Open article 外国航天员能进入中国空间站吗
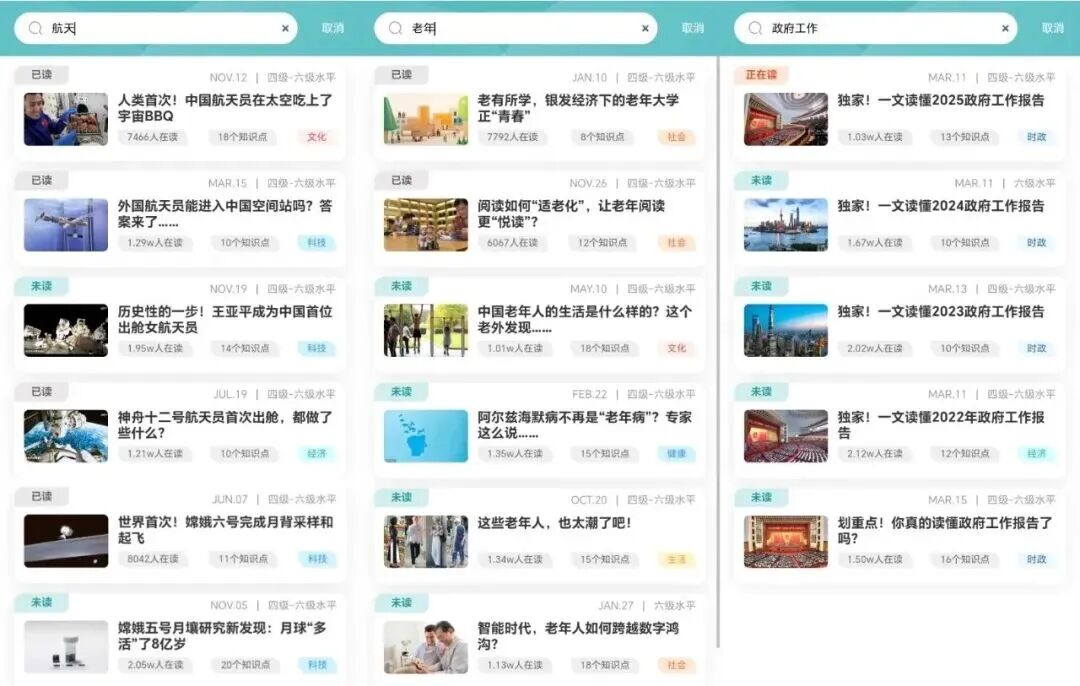Viewport: 1080px width, 686px height. click(225, 214)
